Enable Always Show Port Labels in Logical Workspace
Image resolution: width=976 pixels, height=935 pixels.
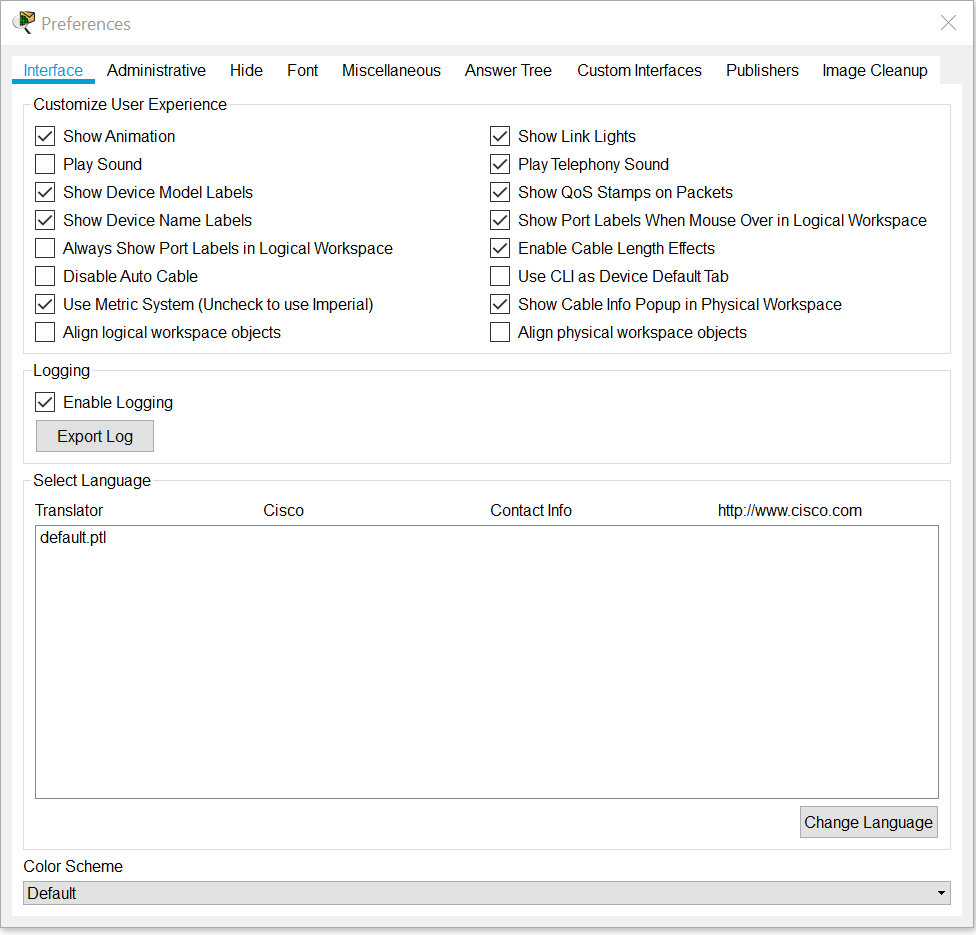tap(45, 249)
